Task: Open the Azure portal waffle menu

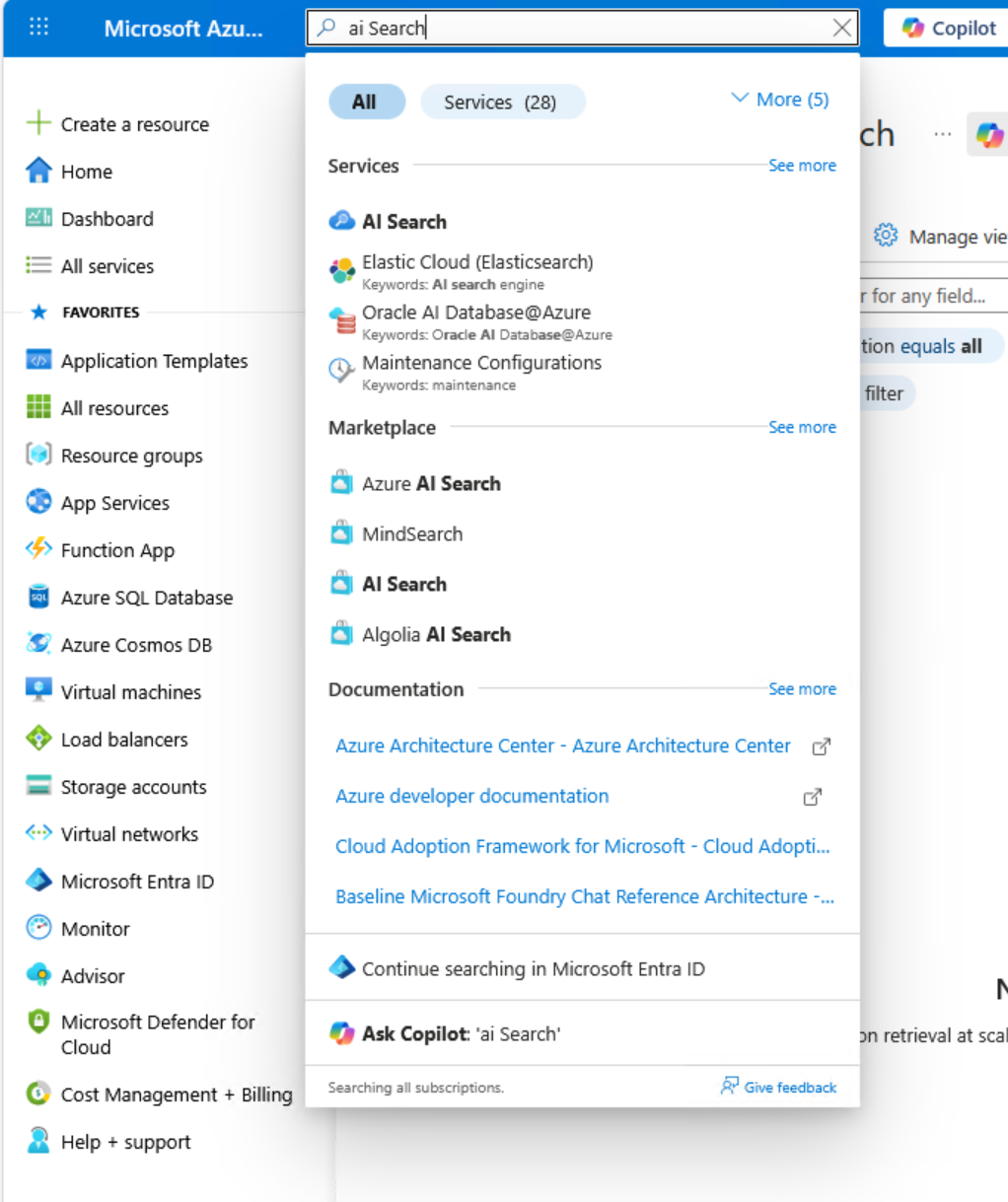Action: 38,27
